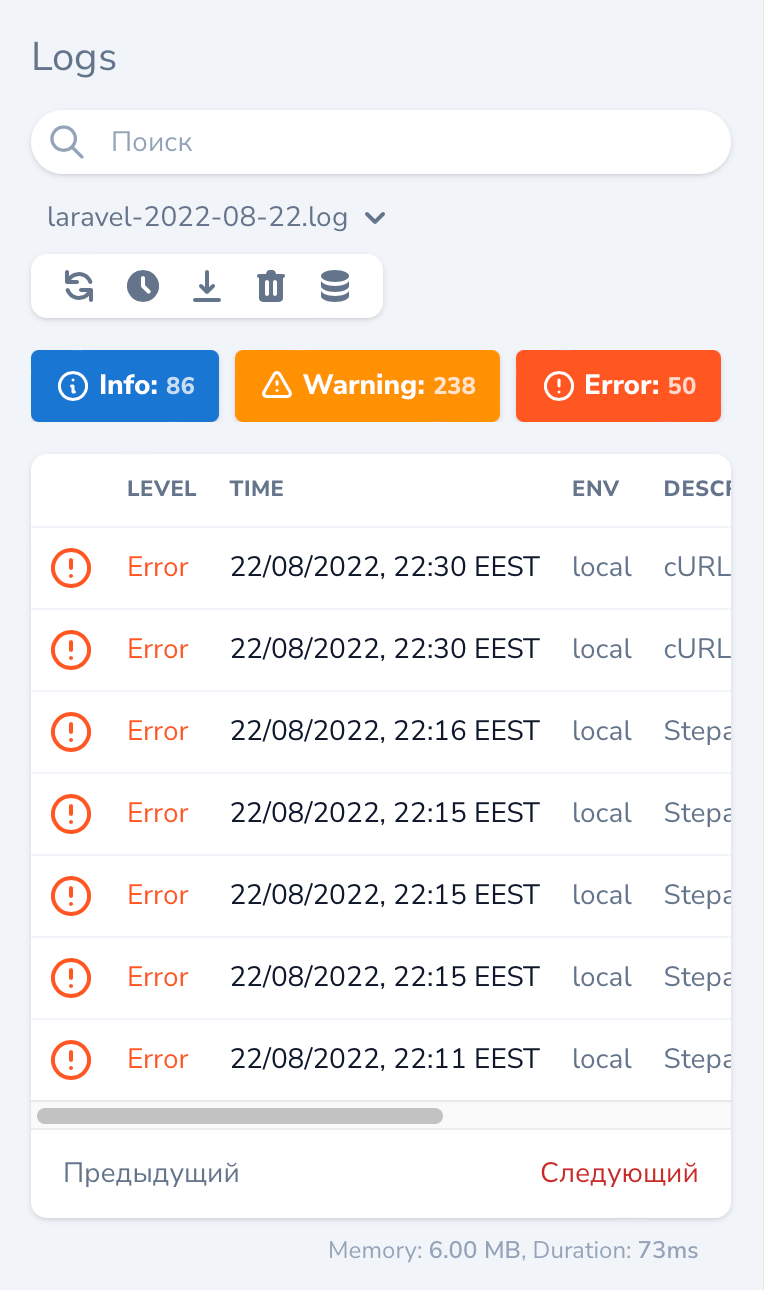Click error icon of 22:16 log row
764x1290 pixels.
pyautogui.click(x=71, y=732)
